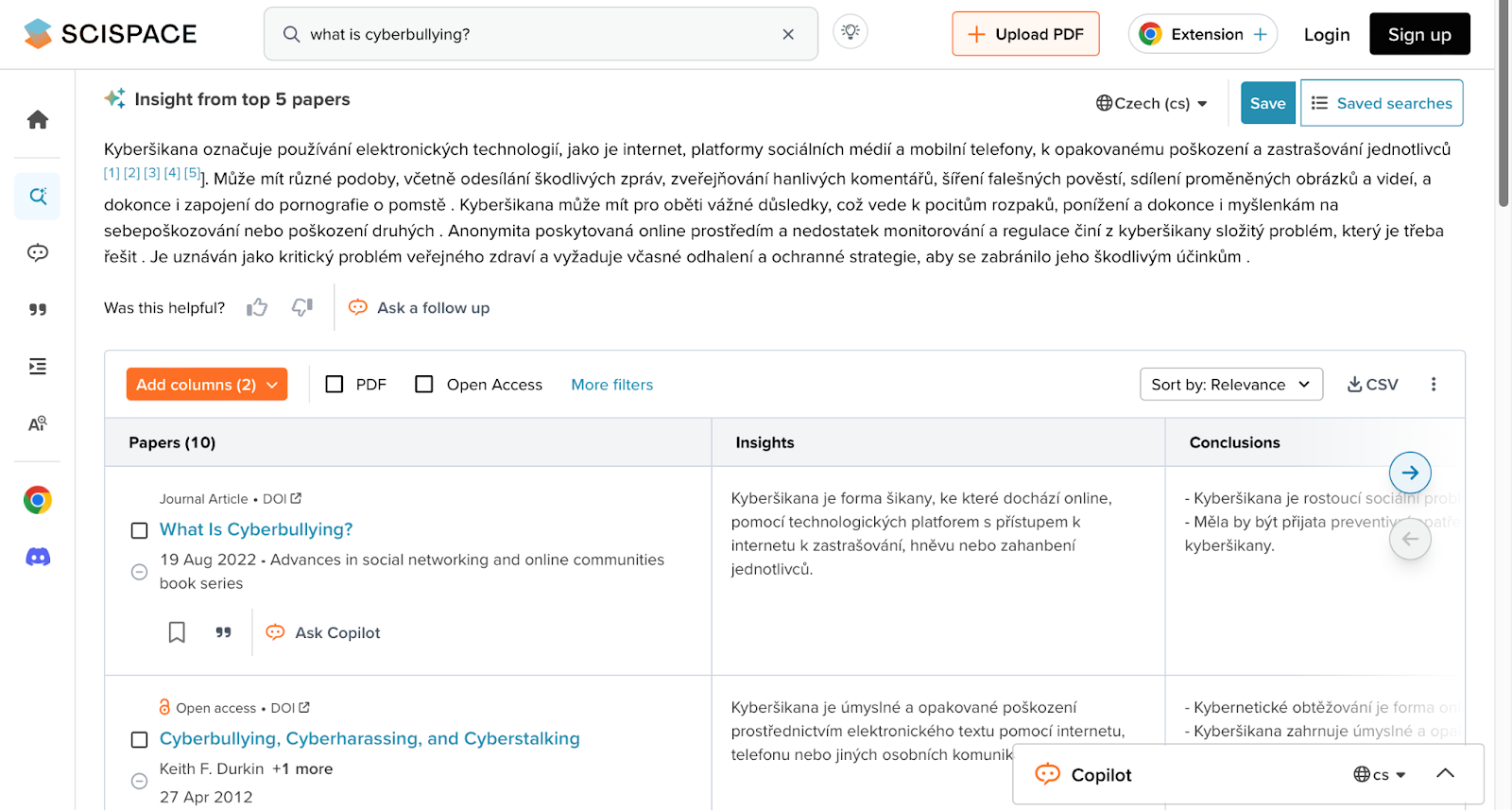This screenshot has height=811, width=1512.
Task: Open the chat Copilot sidebar icon
Action: click(x=38, y=252)
